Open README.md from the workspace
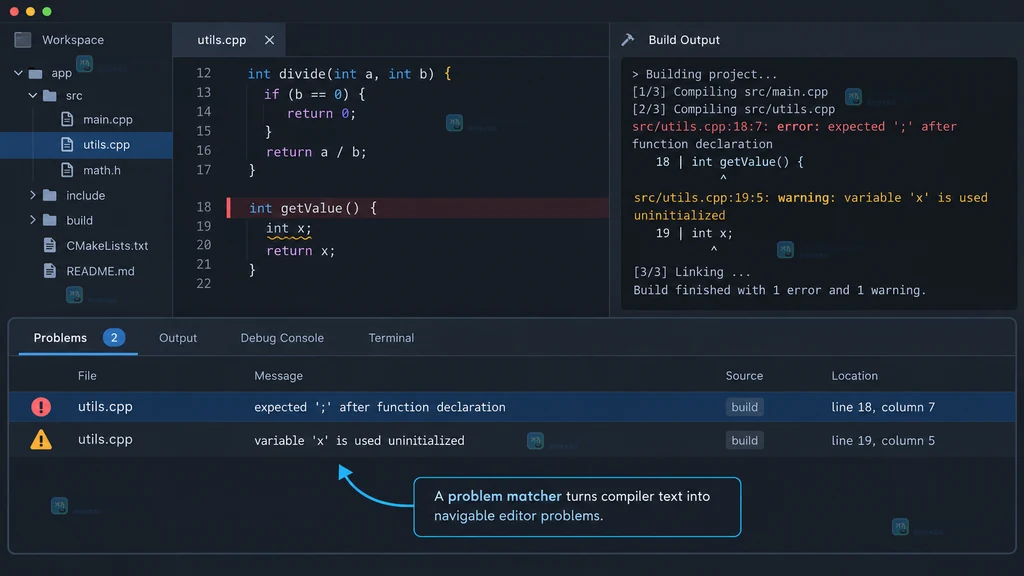This screenshot has width=1024, height=576. pyautogui.click(x=101, y=270)
